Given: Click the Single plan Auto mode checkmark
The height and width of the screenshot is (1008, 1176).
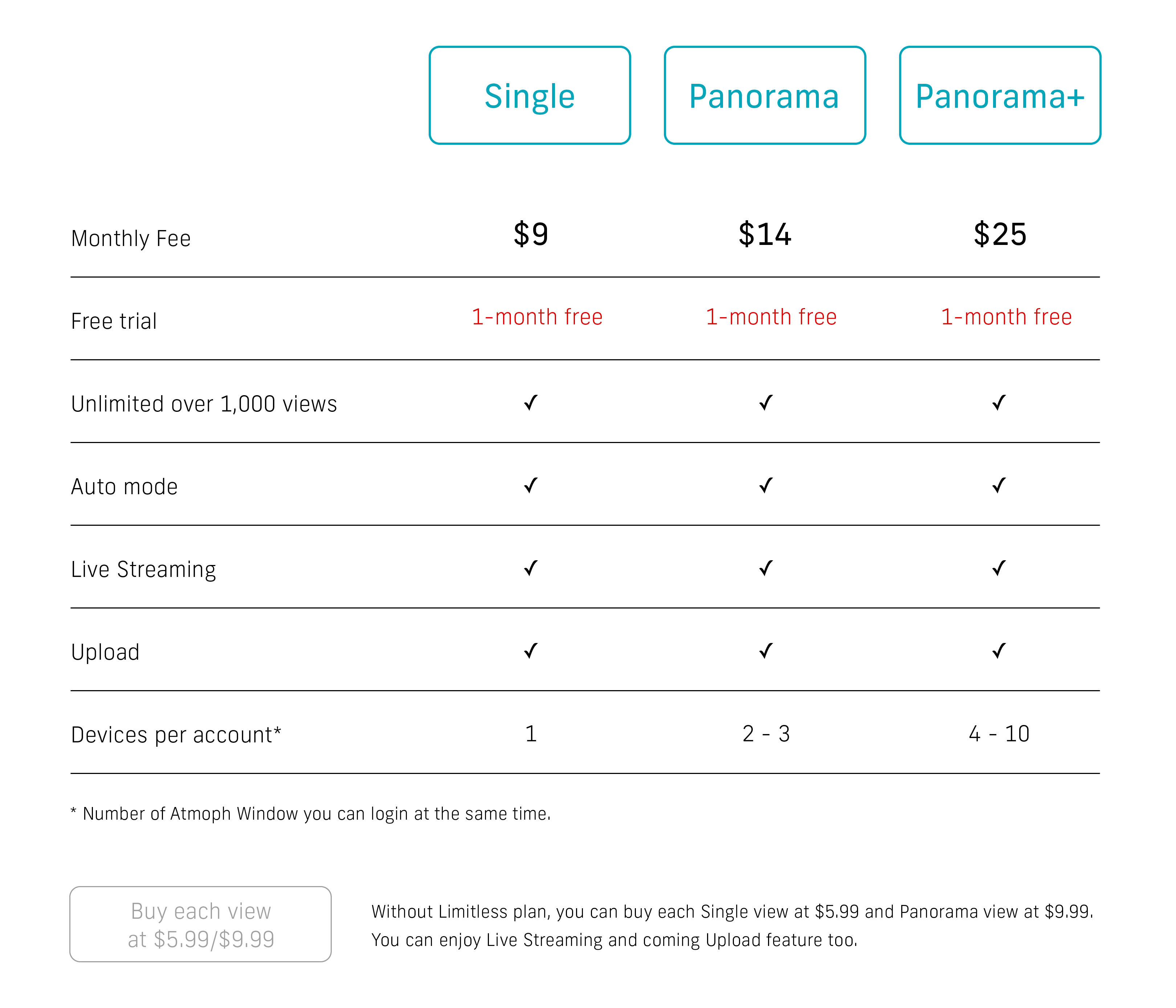Looking at the screenshot, I should point(531,485).
